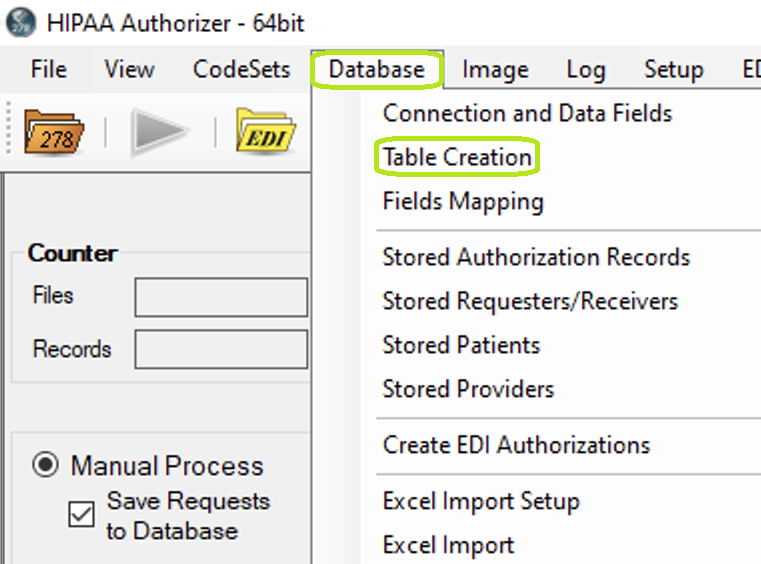
Task: Open the yellow EDI folder icon
Action: coord(266,131)
